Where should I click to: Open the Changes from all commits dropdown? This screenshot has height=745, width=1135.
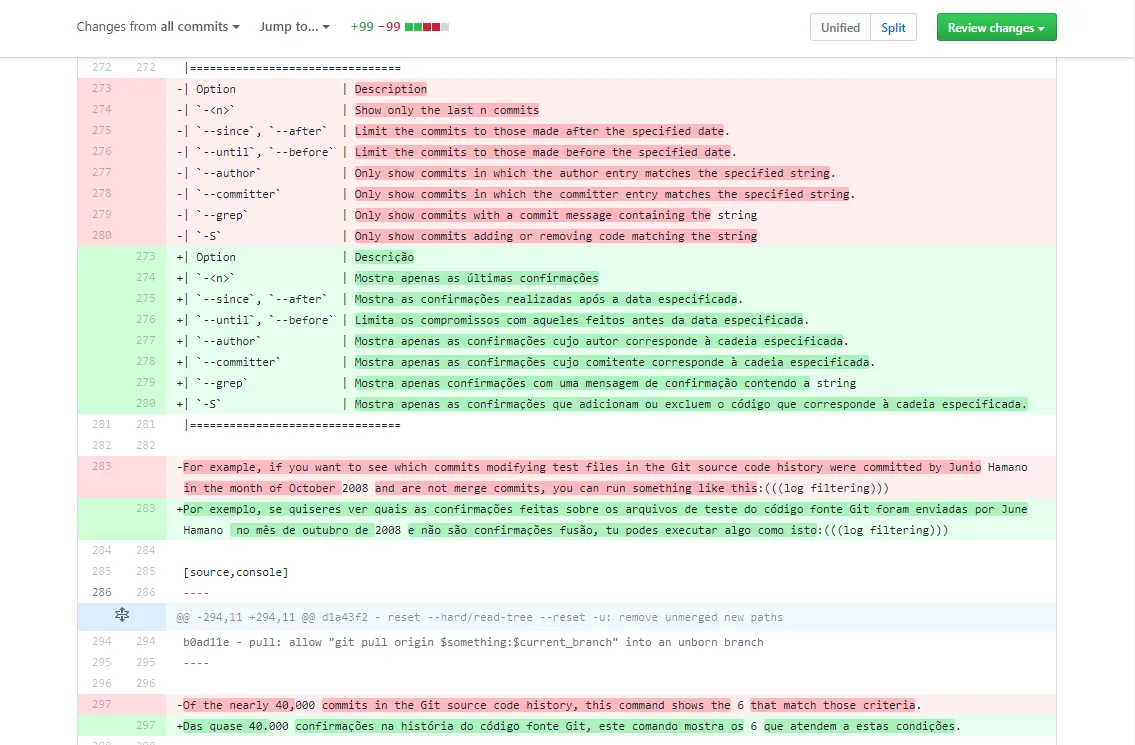(158, 27)
